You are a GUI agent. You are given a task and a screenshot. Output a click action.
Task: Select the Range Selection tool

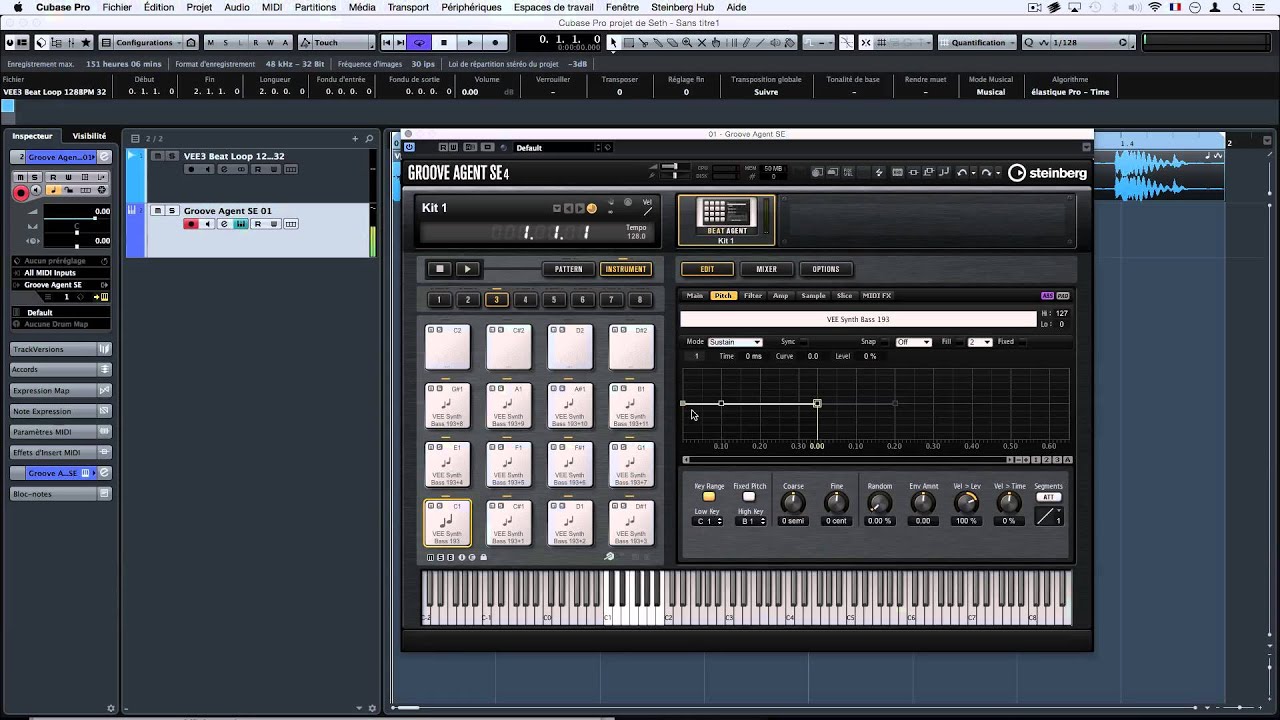[628, 42]
